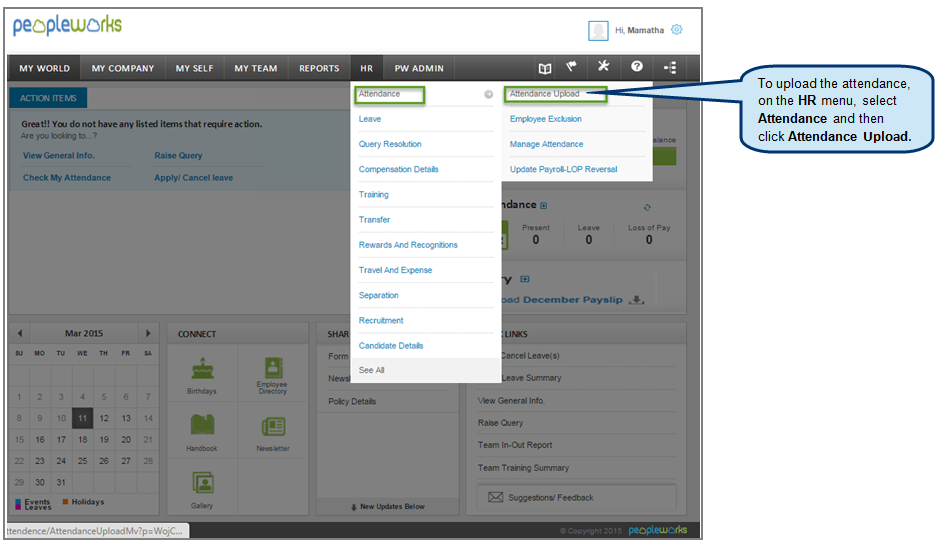Select Manage Attendance submenu item
This screenshot has height=543, width=943.
click(546, 144)
